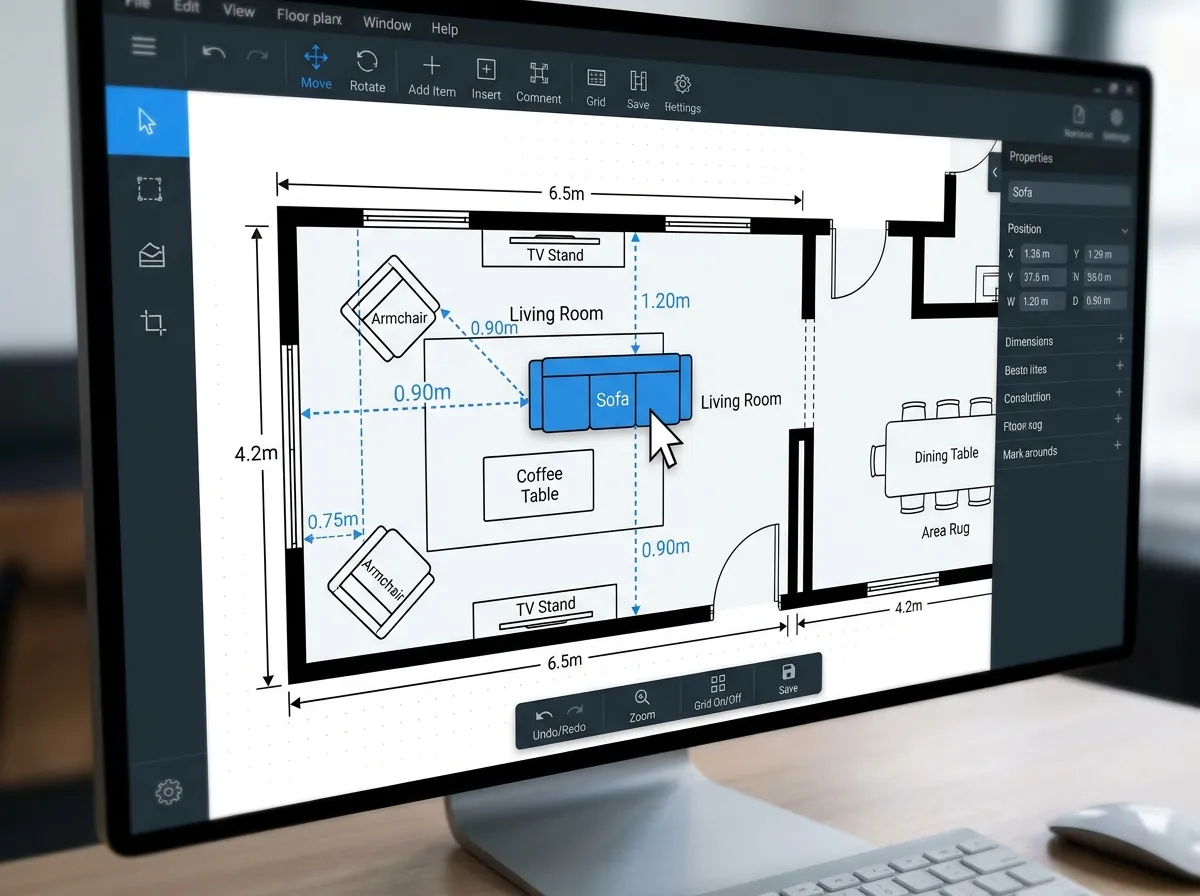Expand the Floor section plus

1118,420
